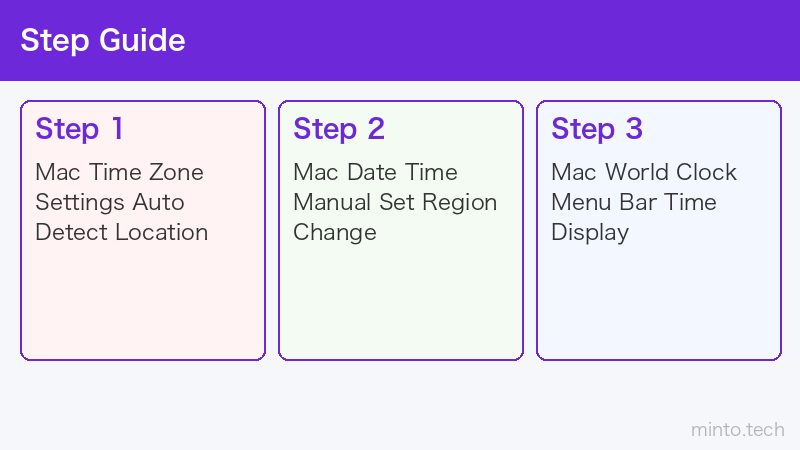The height and width of the screenshot is (450, 800).
Task: Click the Mac World Clock text
Action: [x=644, y=202]
